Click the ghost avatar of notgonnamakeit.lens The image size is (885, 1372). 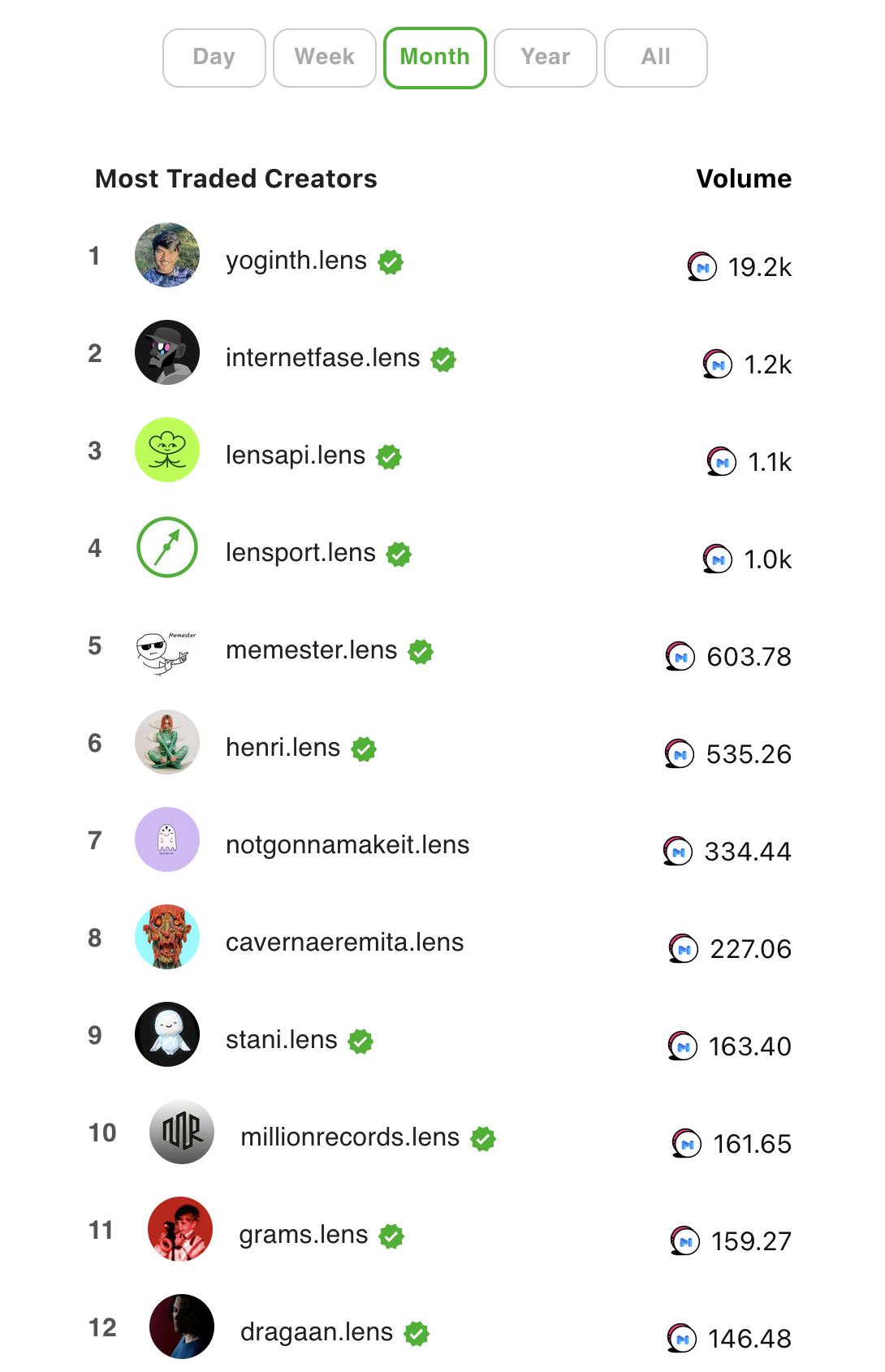167,839
